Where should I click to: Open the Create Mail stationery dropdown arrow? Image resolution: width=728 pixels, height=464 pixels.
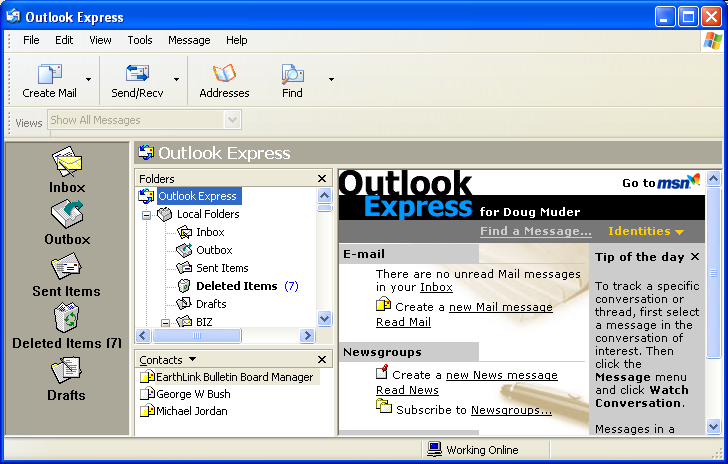tap(88, 79)
